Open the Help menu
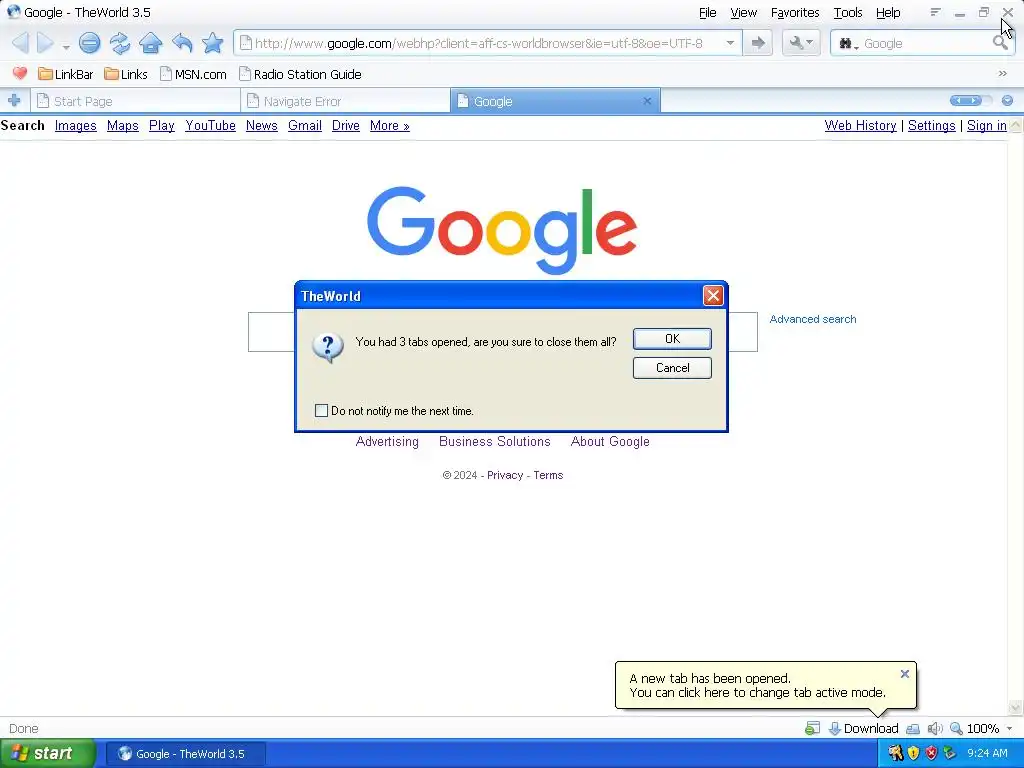 (888, 12)
